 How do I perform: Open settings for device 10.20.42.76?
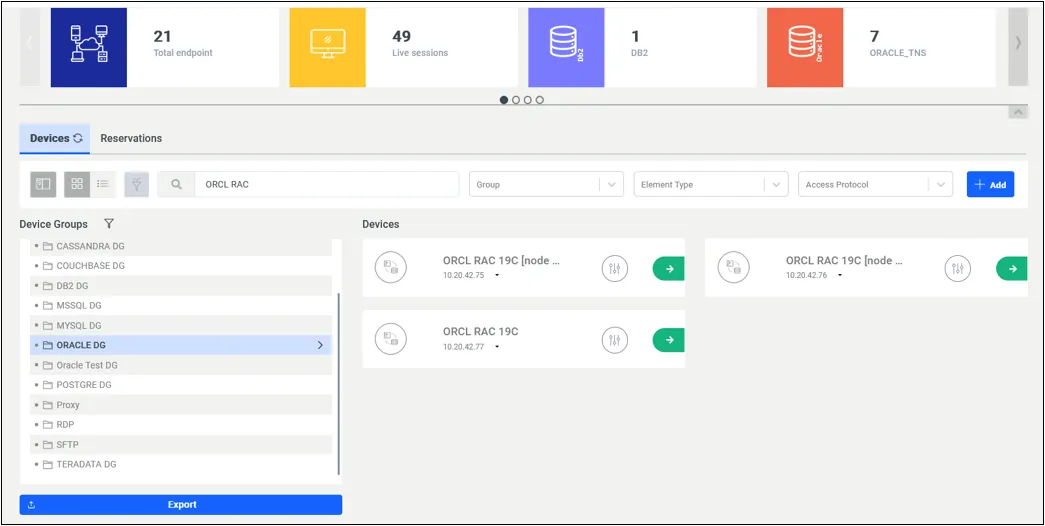coord(958,268)
